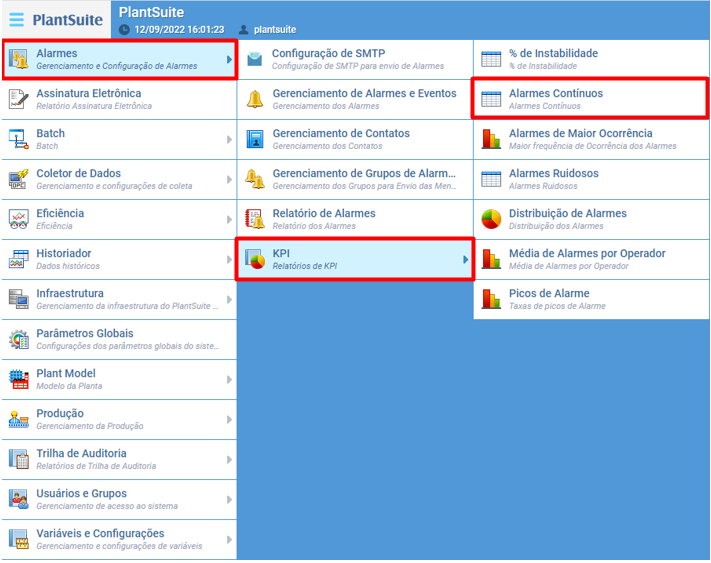711x563 pixels.
Task: Open Alarmes Contínuos report
Action: click(590, 98)
